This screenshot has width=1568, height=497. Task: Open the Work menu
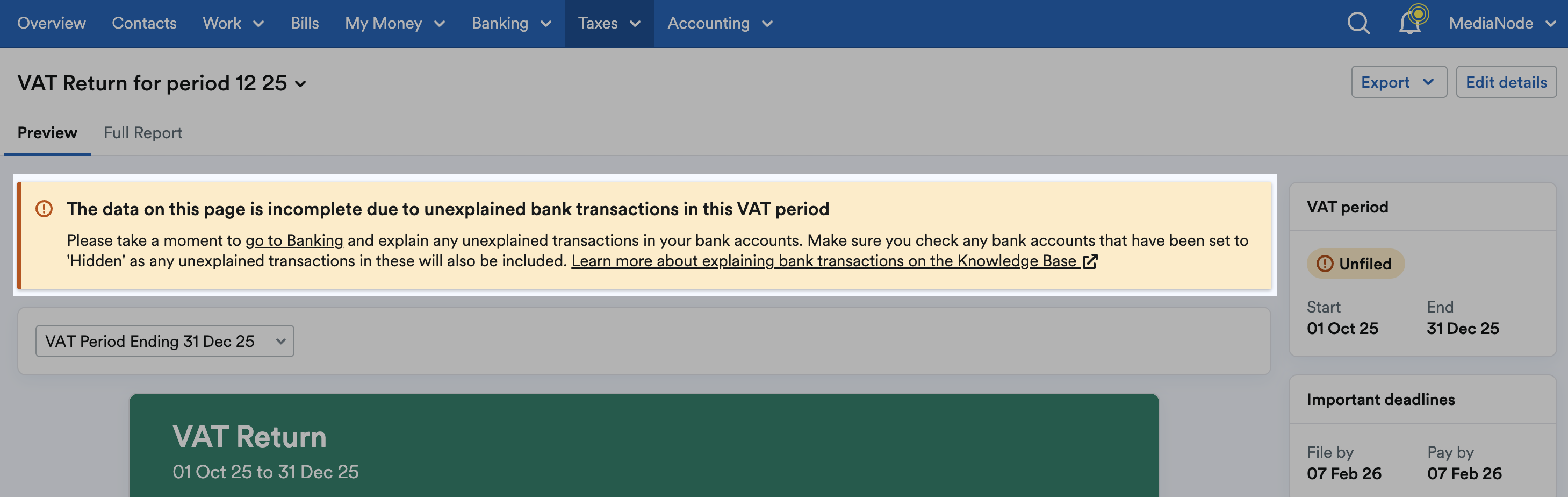point(233,23)
